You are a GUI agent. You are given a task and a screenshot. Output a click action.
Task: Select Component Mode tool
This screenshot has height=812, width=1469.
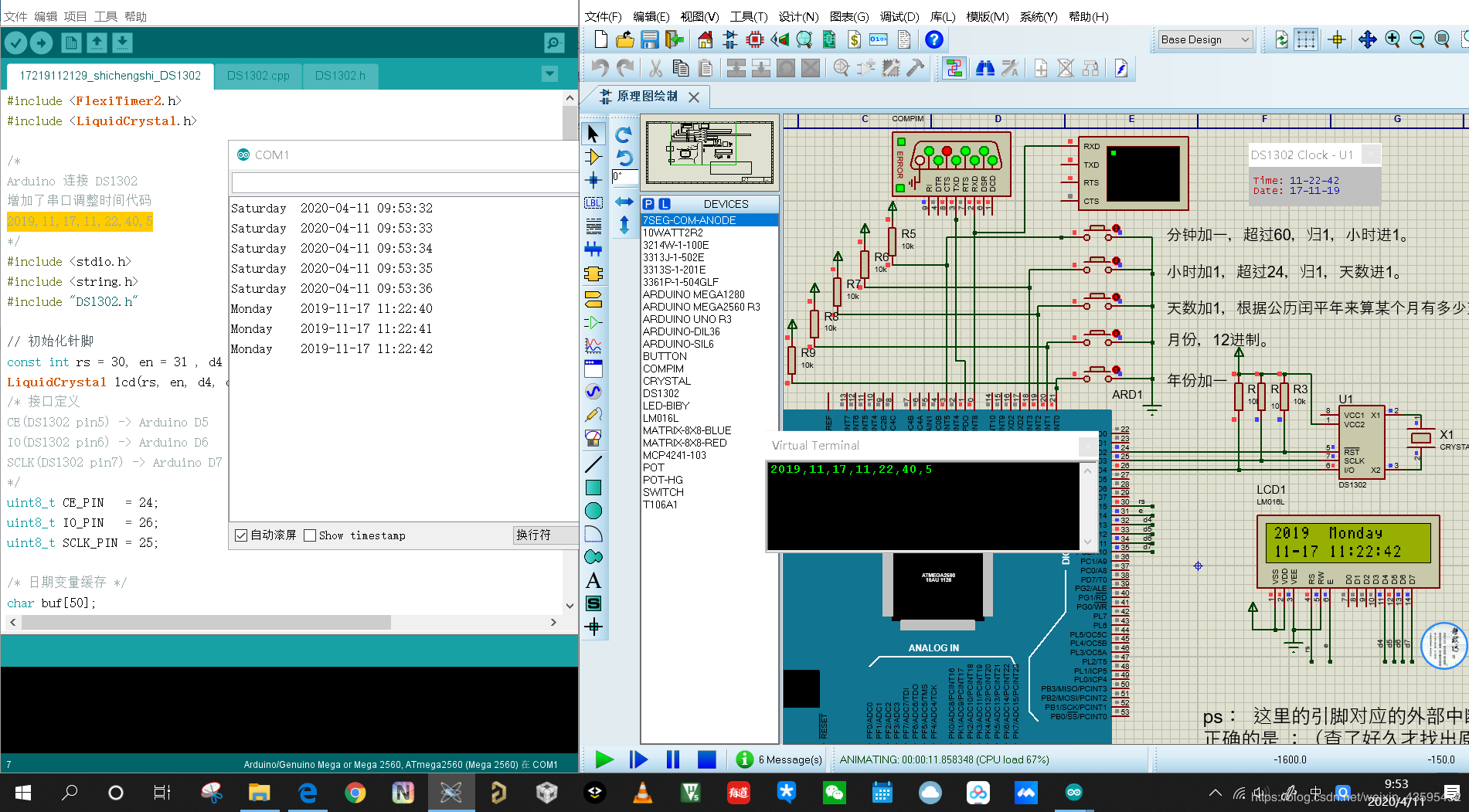593,158
